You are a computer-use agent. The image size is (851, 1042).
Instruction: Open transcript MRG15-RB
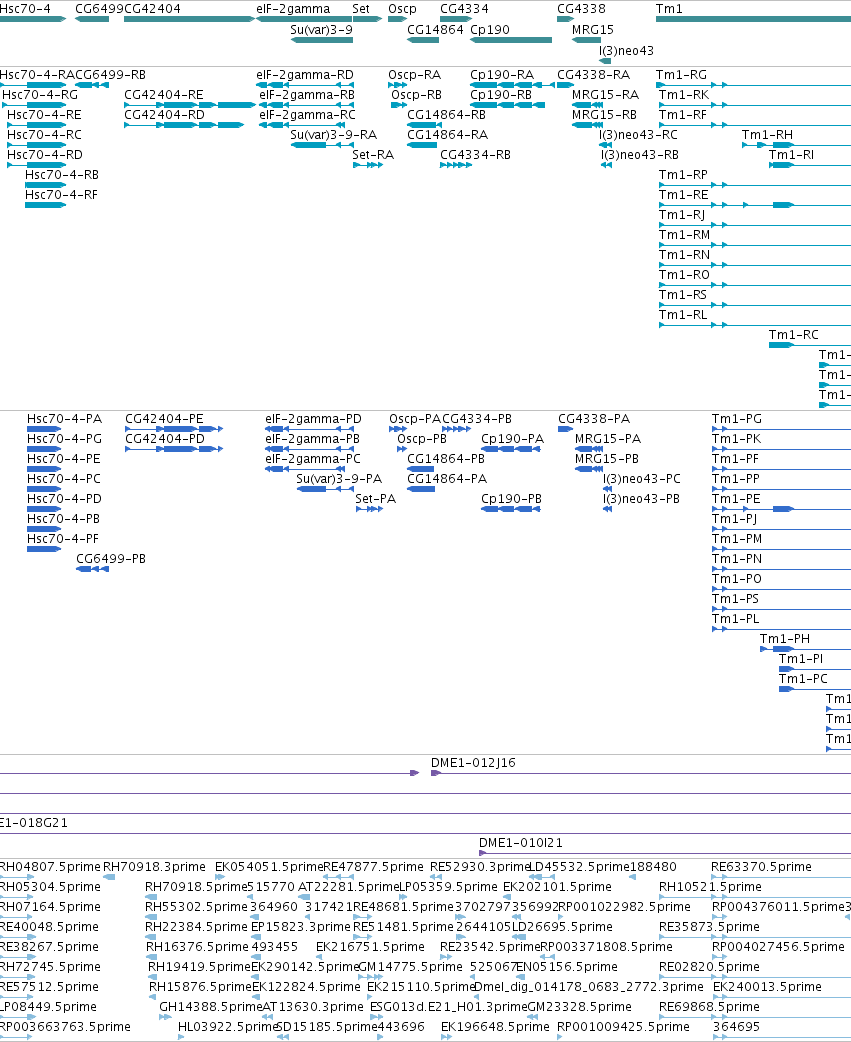605,114
